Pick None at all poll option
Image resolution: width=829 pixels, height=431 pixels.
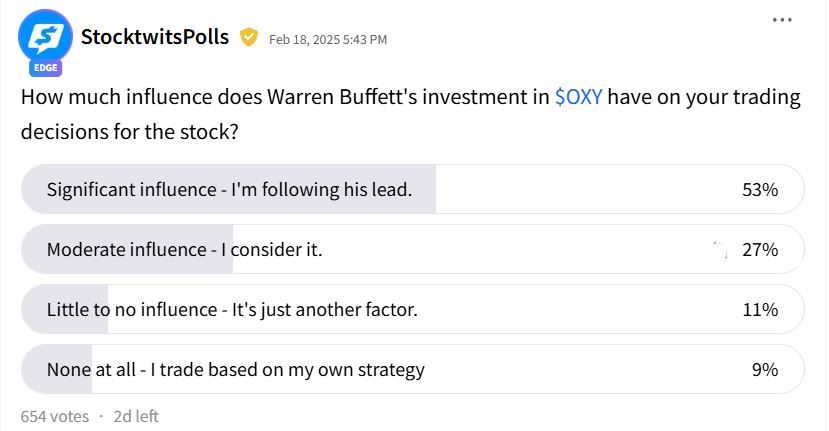(x=412, y=369)
